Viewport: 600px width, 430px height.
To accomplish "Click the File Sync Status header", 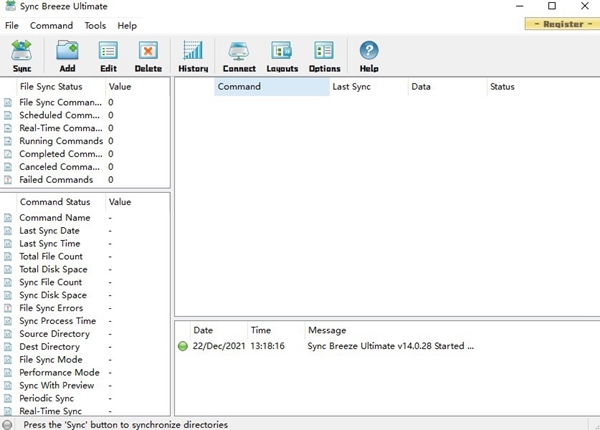I will 60,86.
